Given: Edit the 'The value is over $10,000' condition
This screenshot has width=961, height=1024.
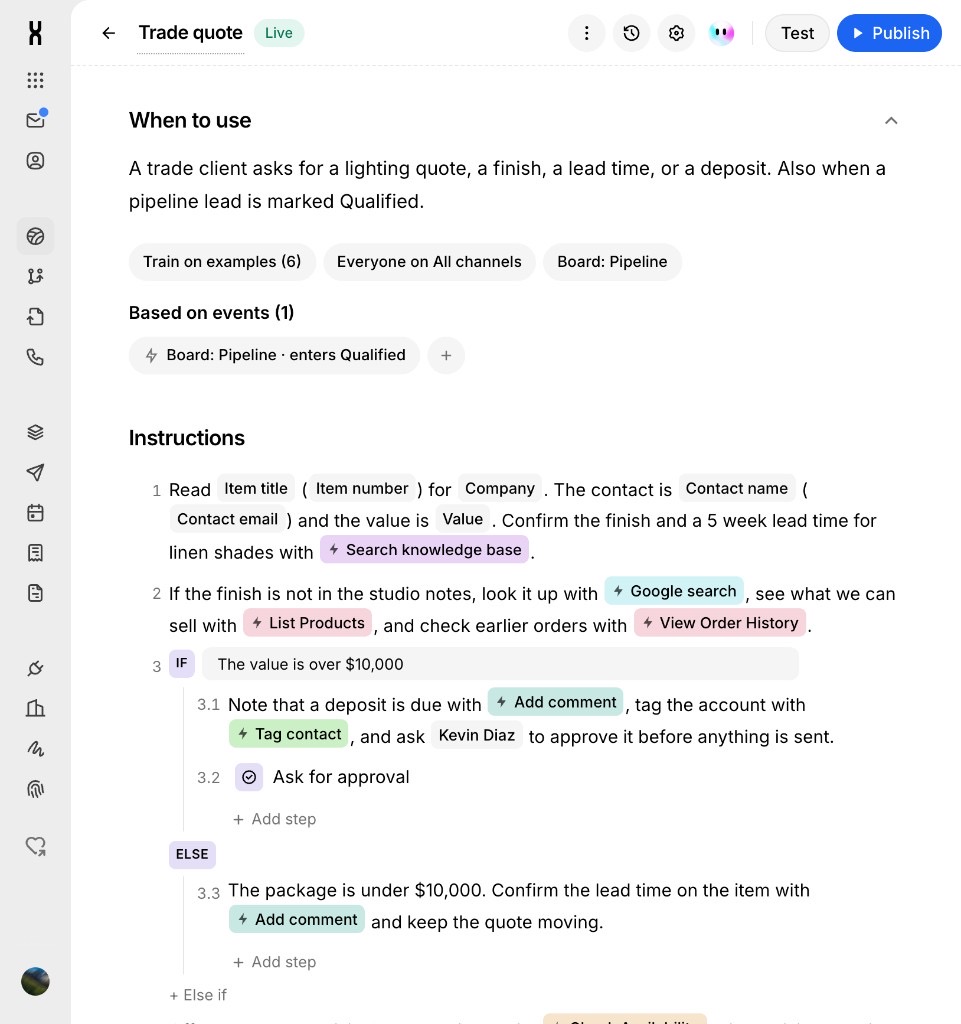Looking at the screenshot, I should (500, 664).
